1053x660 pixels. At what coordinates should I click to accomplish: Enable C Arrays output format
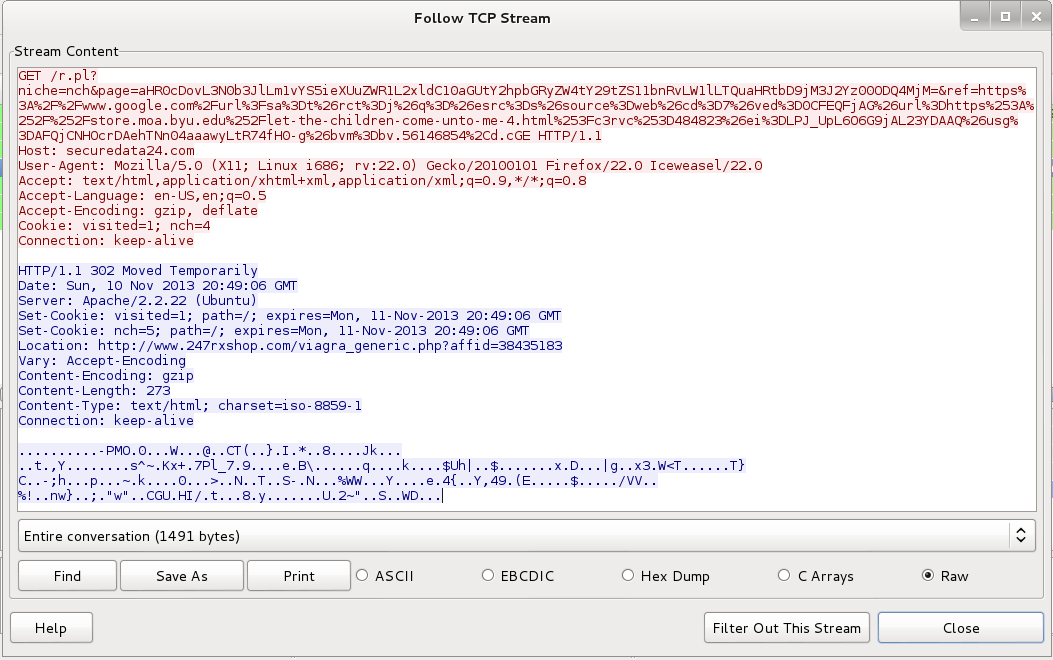pos(784,576)
